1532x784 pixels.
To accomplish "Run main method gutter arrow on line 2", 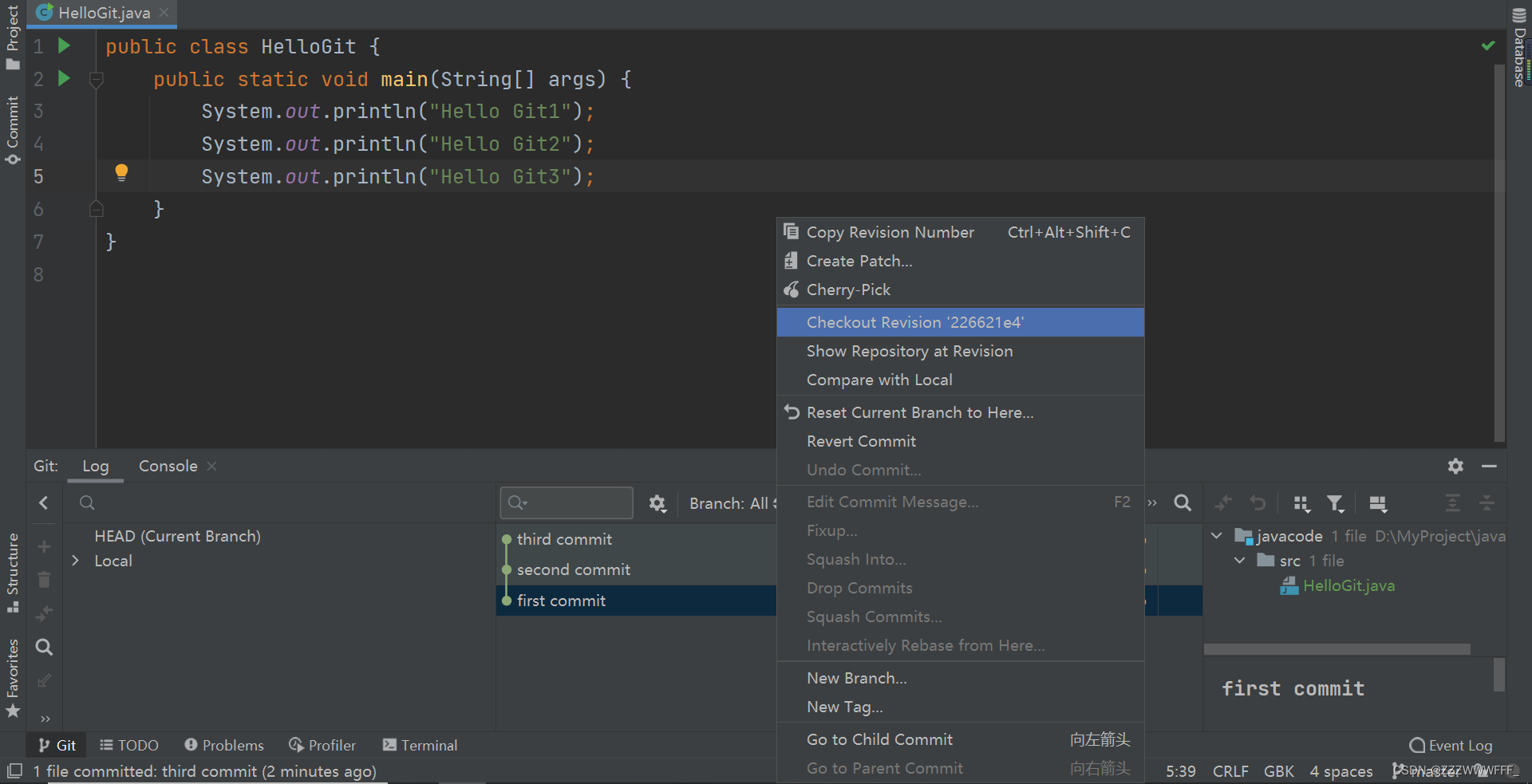I will pos(65,78).
